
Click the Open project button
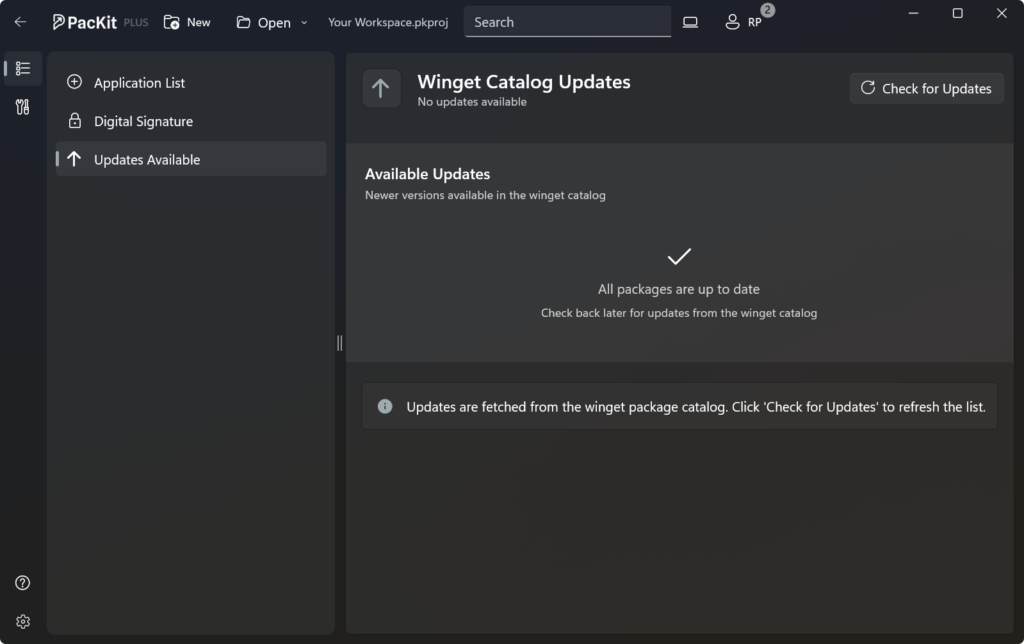click(x=264, y=22)
